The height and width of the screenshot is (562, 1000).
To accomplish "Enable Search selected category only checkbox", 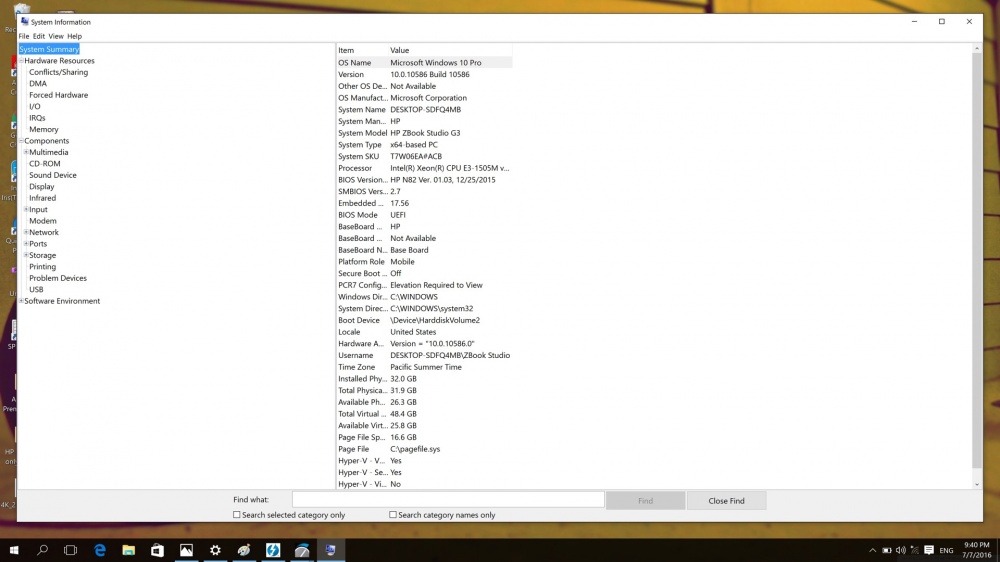I will pos(237,515).
